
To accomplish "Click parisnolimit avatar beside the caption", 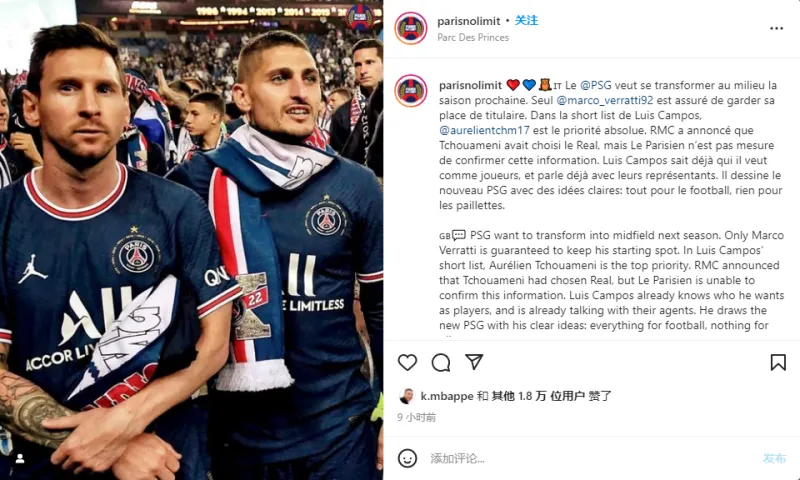I will point(411,91).
